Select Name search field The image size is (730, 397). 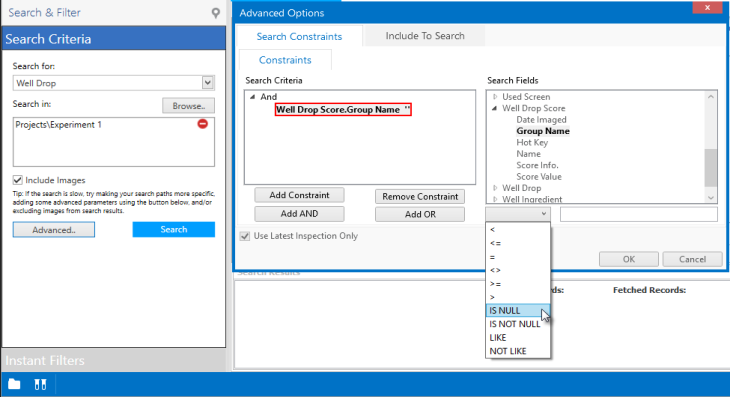[528, 154]
